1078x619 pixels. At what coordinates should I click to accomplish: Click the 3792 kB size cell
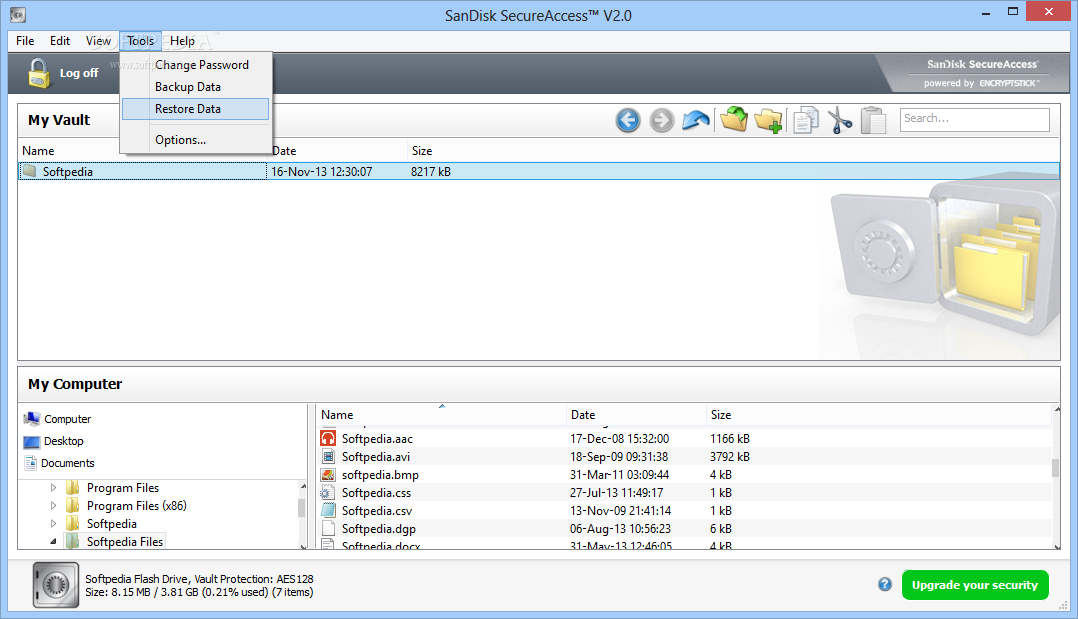[x=730, y=457]
